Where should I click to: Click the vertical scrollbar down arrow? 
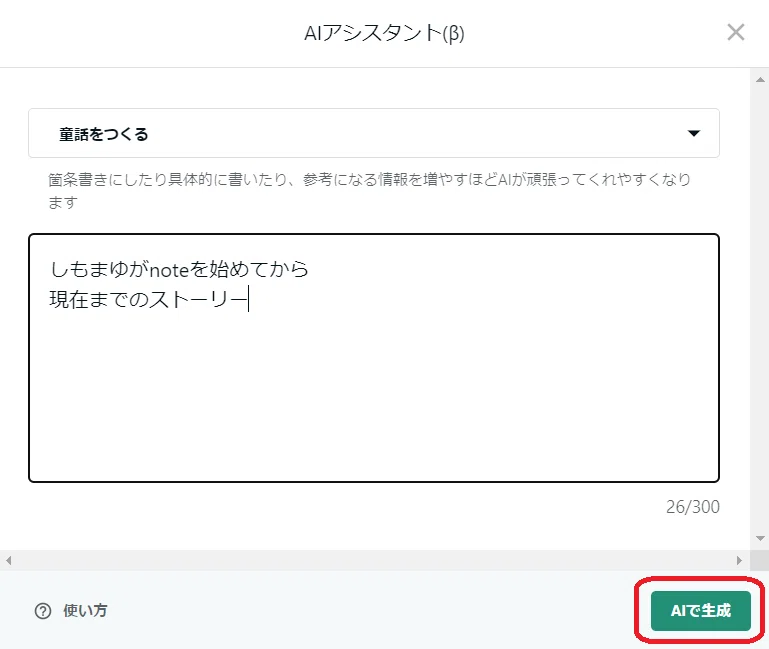point(760,538)
